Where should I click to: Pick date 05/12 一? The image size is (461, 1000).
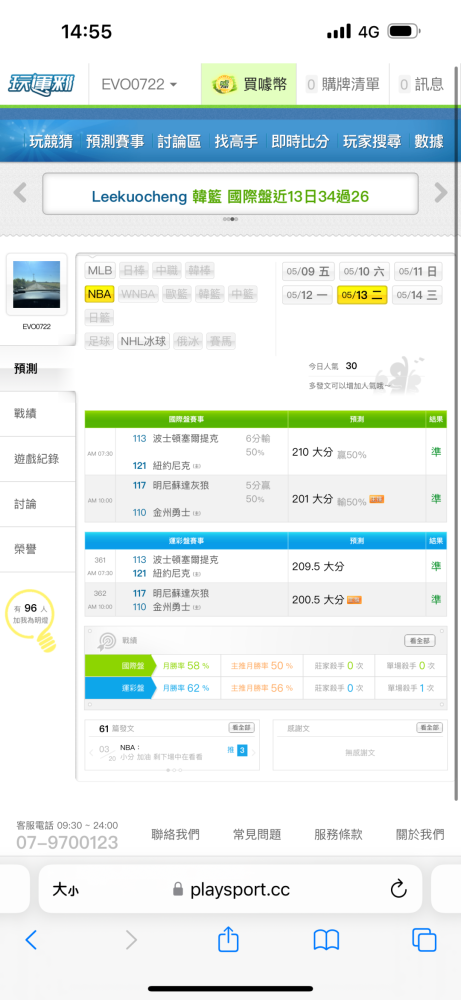click(x=308, y=295)
